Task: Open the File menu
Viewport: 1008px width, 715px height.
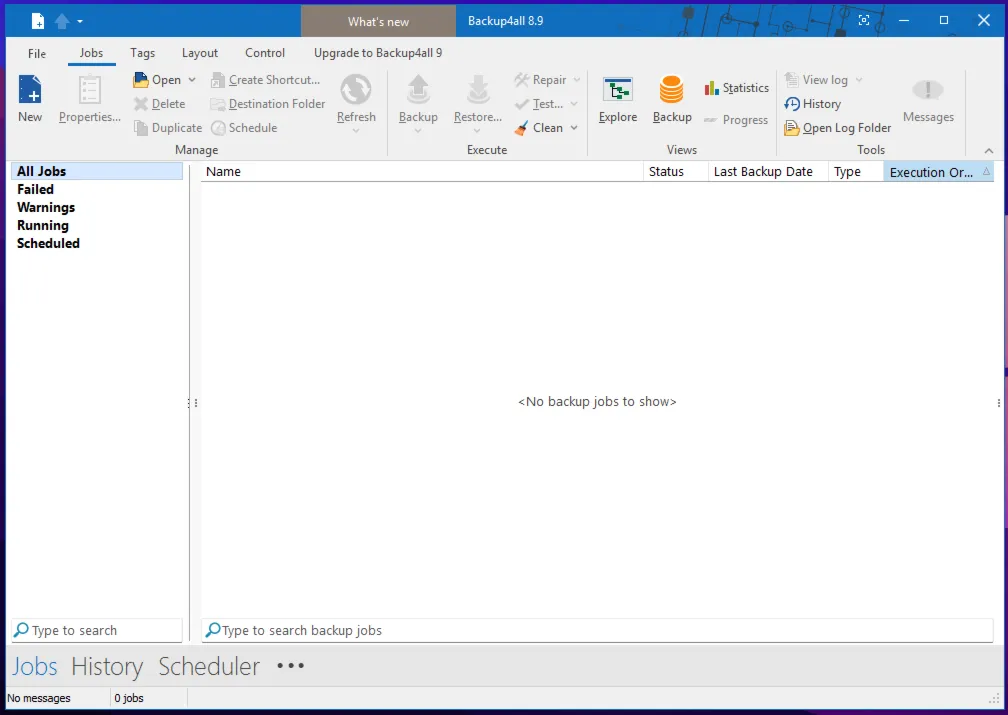Action: click(x=37, y=53)
